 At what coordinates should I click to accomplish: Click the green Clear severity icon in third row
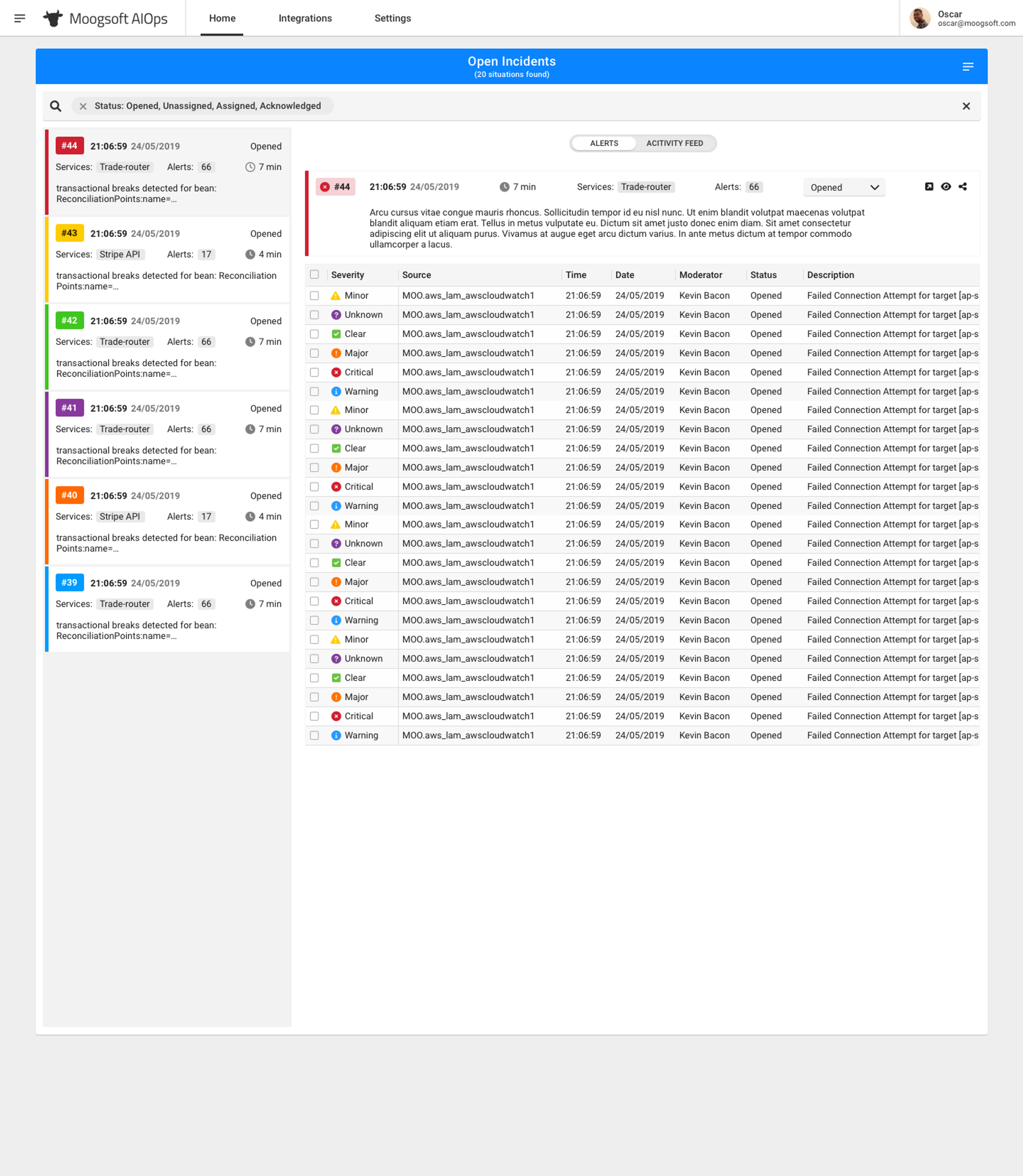coord(336,334)
